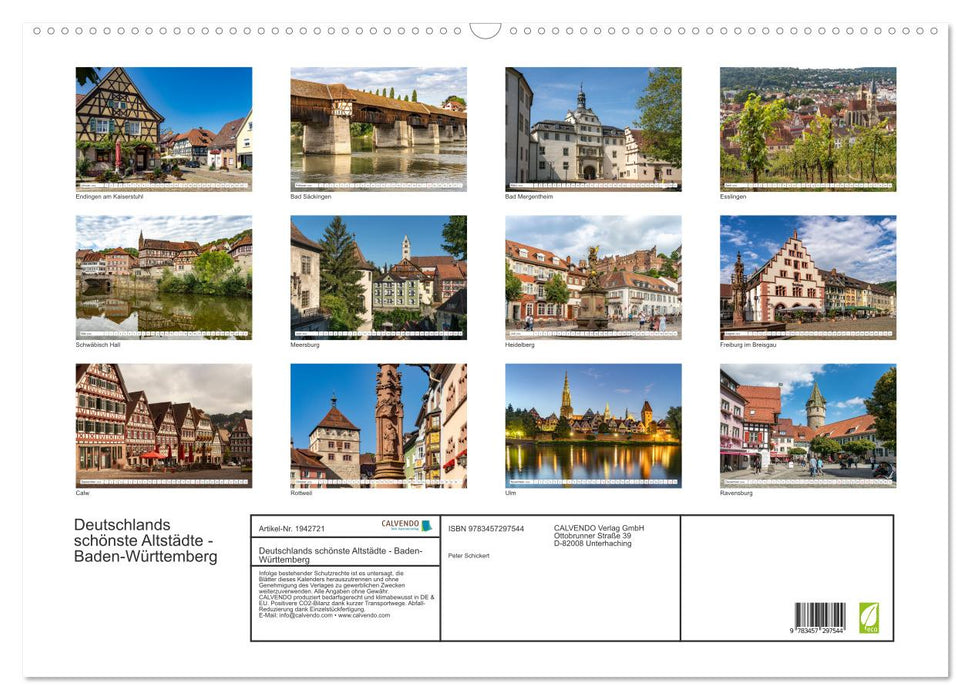Select the Bad Säckingen wooden bridge image

coord(377,127)
